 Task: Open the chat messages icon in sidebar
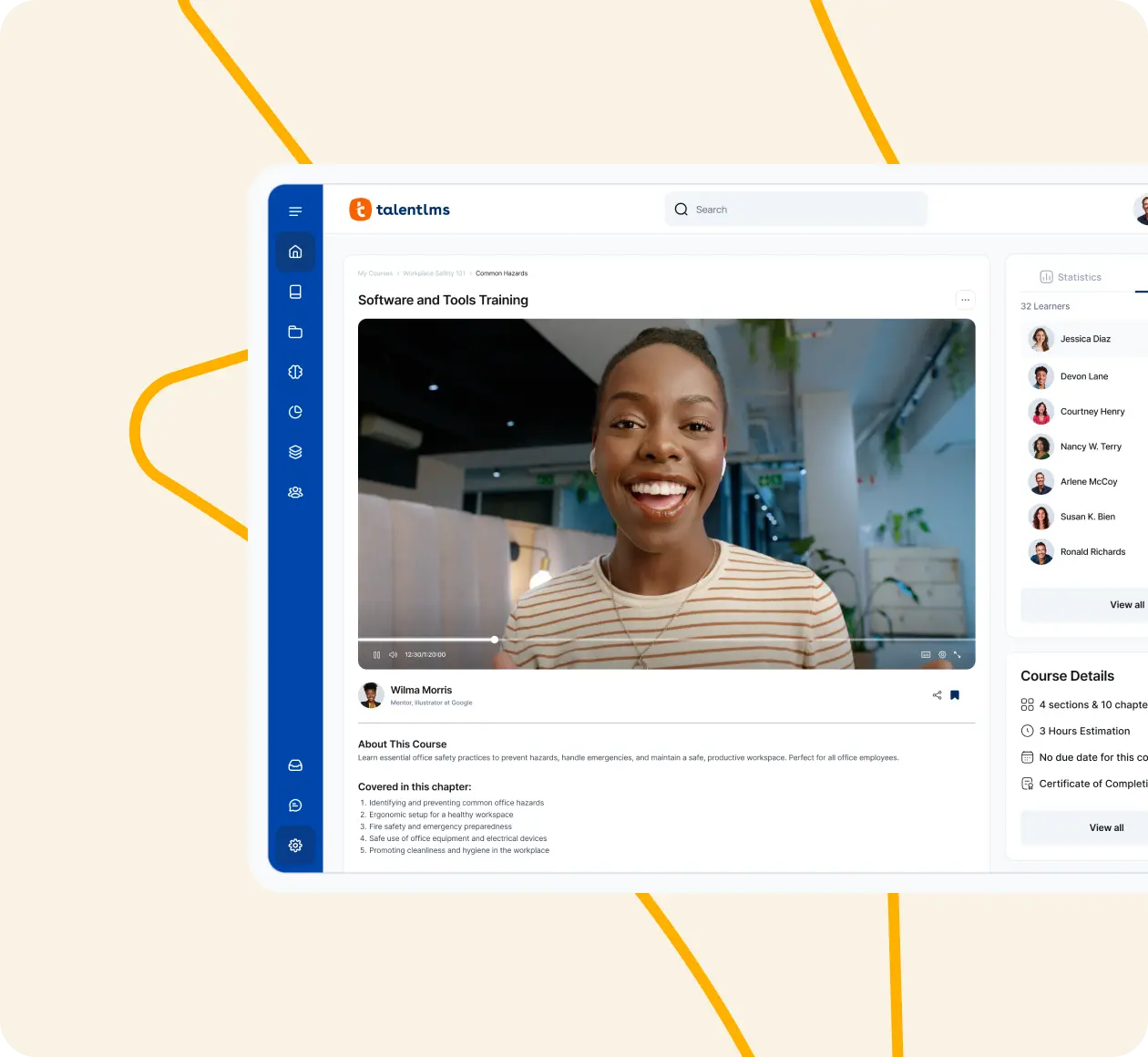click(295, 806)
